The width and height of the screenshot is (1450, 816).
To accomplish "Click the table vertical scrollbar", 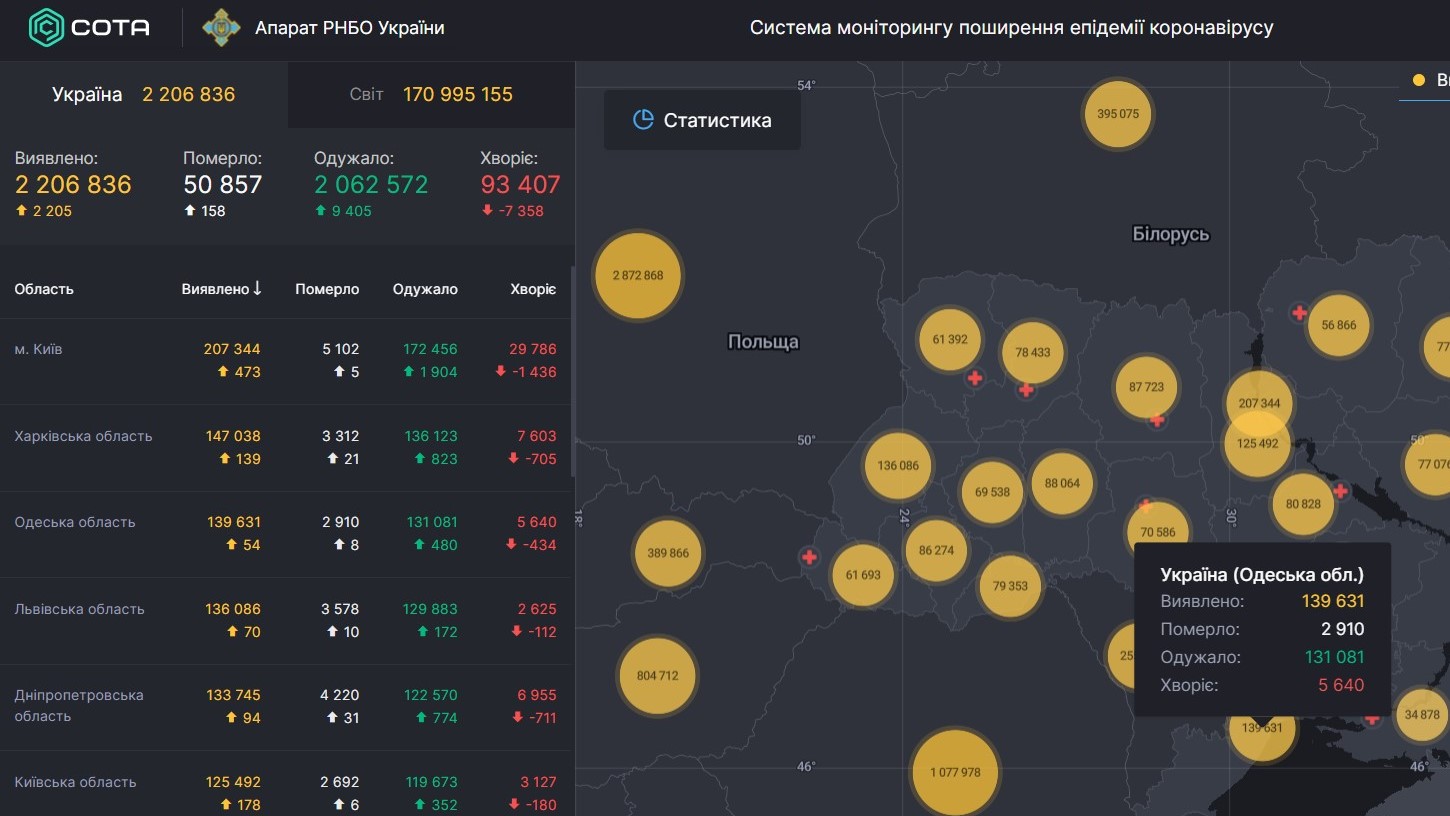I will click(572, 370).
